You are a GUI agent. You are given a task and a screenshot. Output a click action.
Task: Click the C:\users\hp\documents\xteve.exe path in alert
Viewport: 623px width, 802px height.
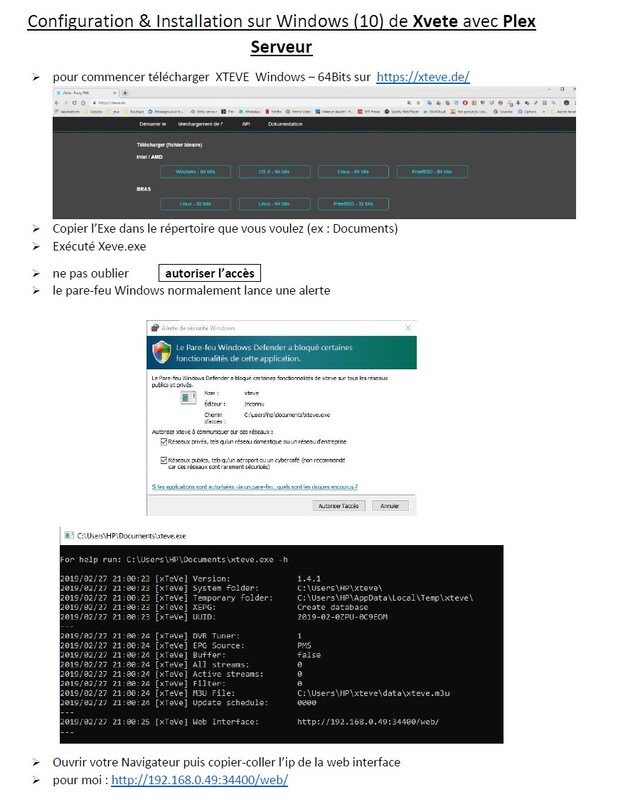287,415
